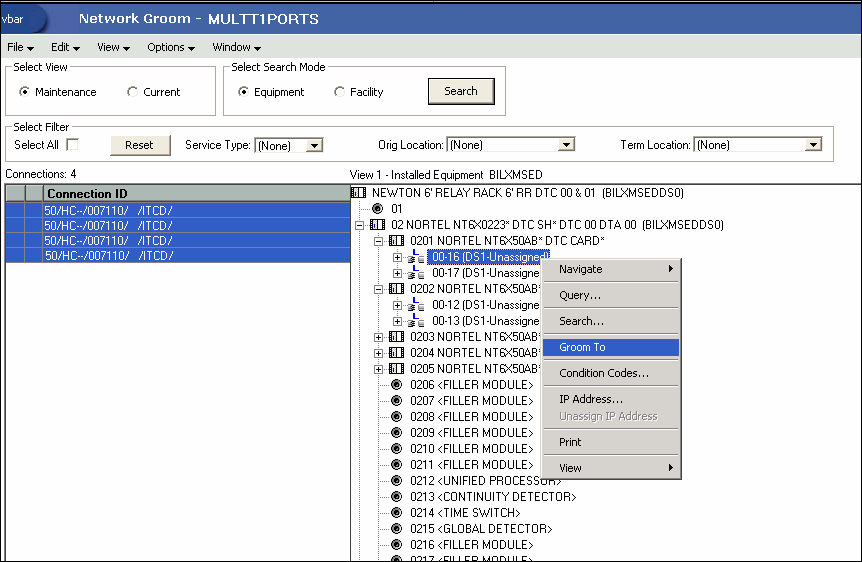Click the port icon beside 00-16 DS1-Unassigned

[416, 257]
